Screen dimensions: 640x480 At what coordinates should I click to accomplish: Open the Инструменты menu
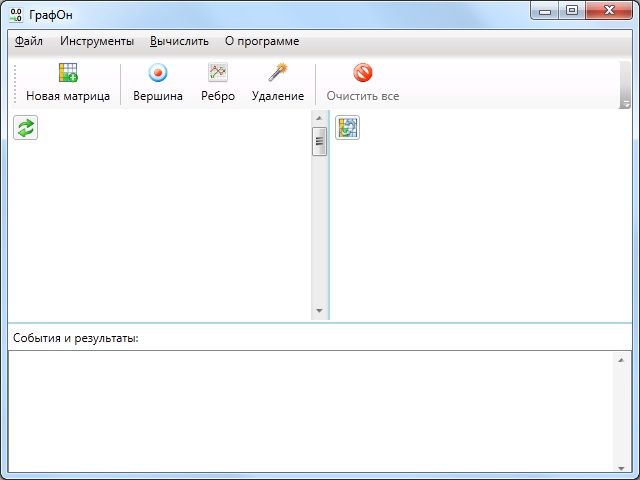pyautogui.click(x=97, y=41)
